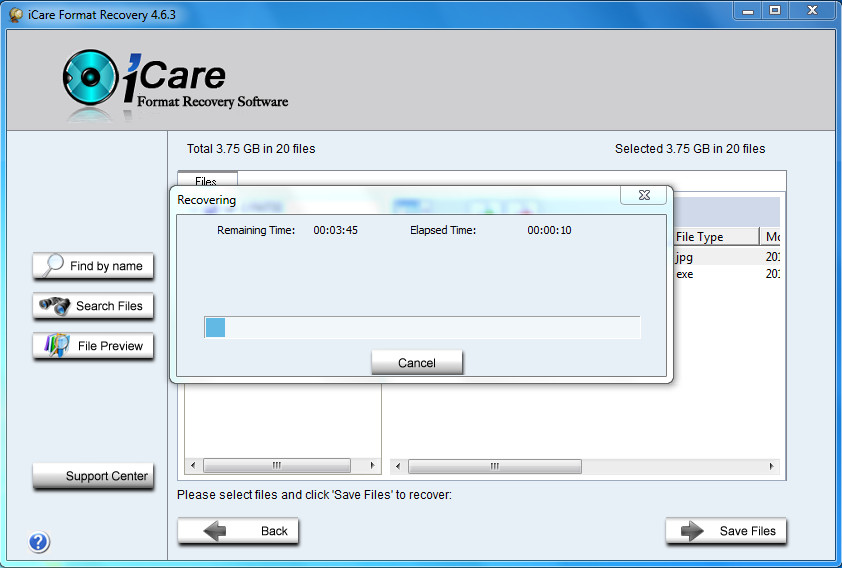Click Save Files to recover
Image resolution: width=842 pixels, height=568 pixels.
pyautogui.click(x=726, y=531)
